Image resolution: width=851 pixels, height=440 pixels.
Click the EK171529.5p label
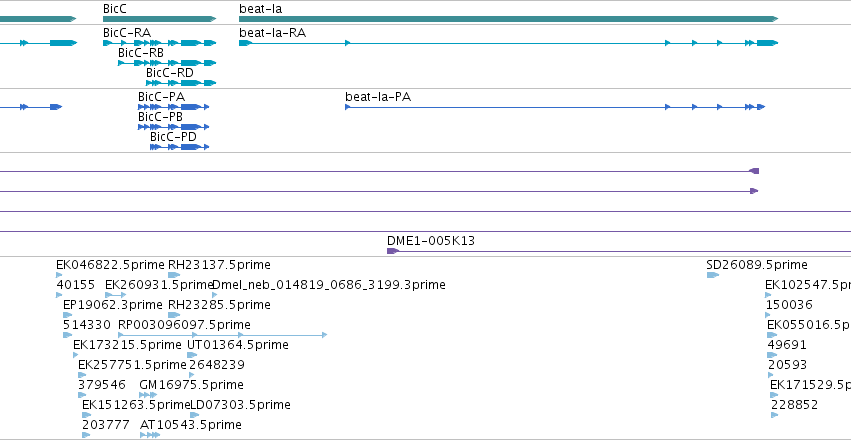point(810,385)
